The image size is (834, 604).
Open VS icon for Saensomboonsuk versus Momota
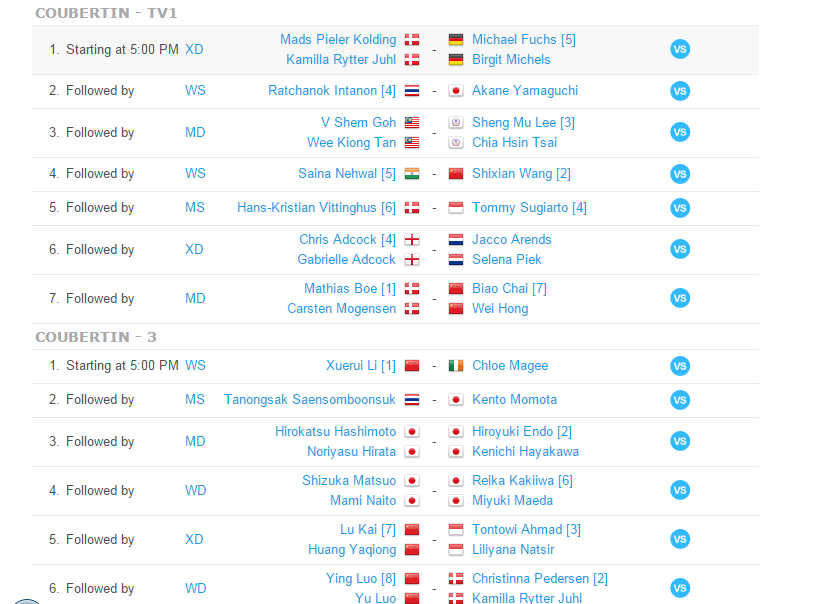tap(680, 400)
